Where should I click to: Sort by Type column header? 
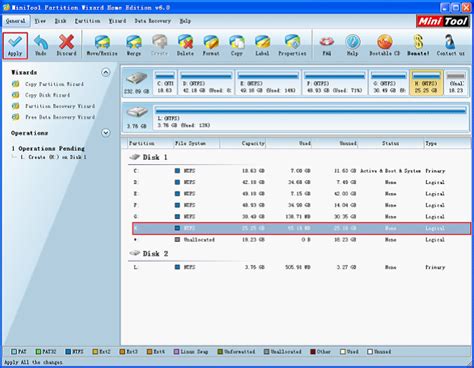(447, 143)
